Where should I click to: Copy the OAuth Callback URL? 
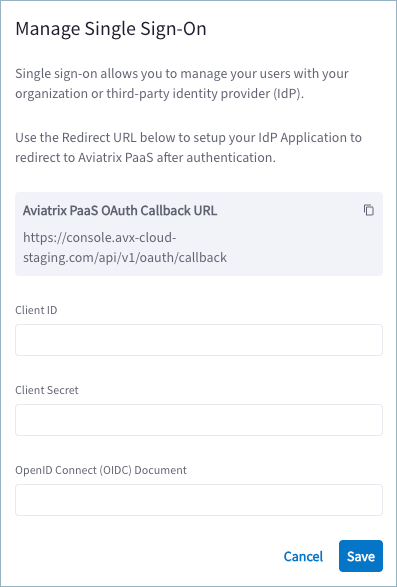point(369,210)
